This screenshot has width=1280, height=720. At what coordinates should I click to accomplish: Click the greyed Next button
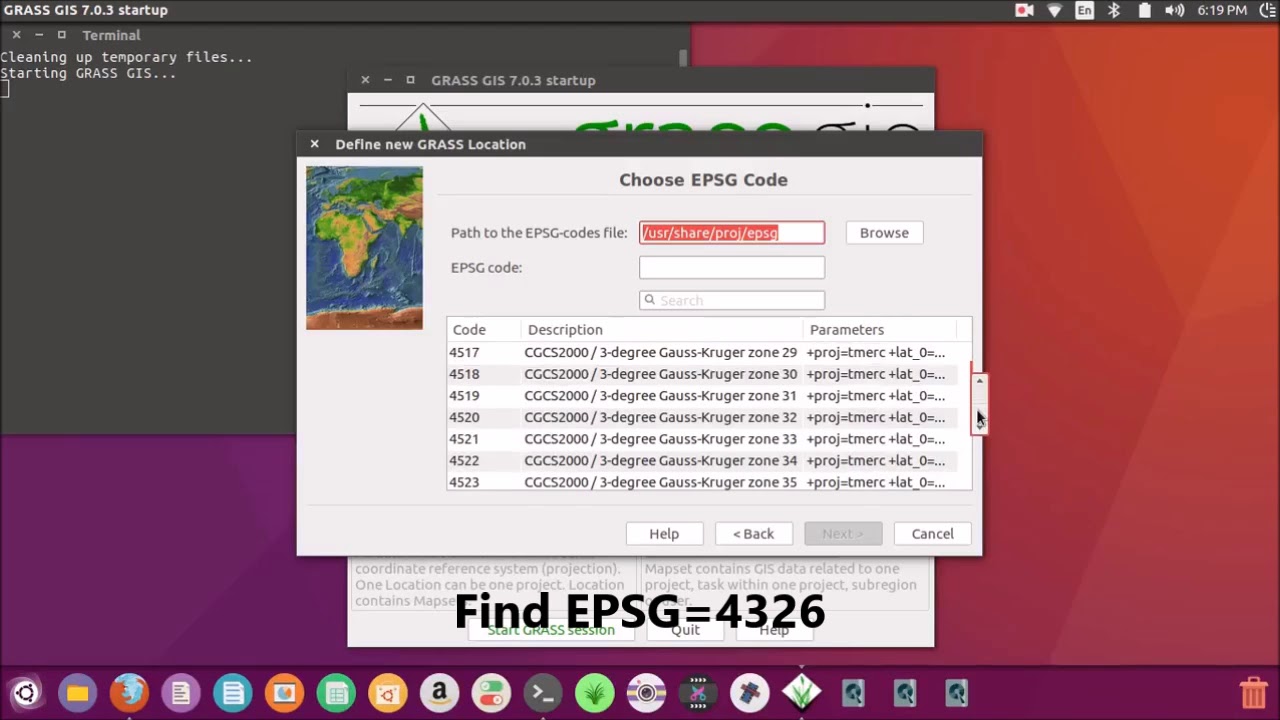pyautogui.click(x=843, y=534)
